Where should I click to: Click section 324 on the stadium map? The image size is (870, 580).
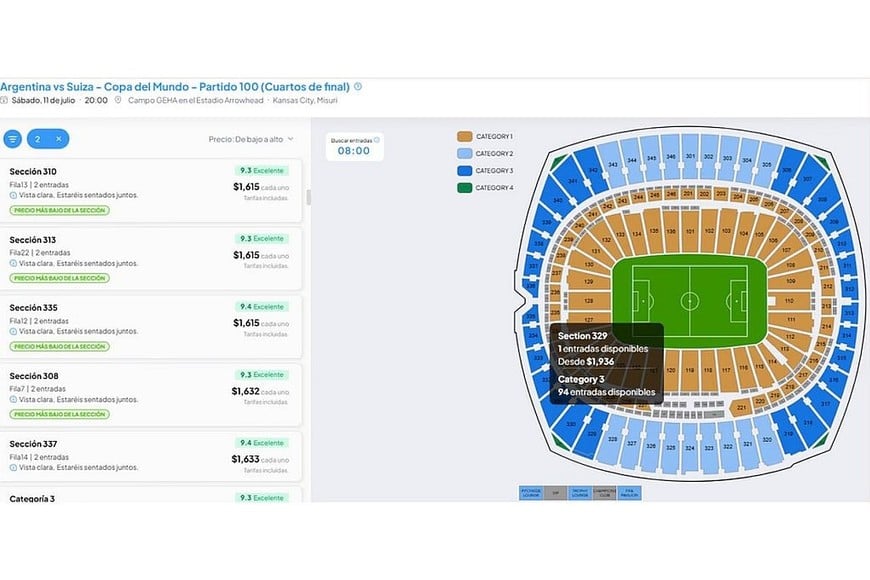[690, 447]
